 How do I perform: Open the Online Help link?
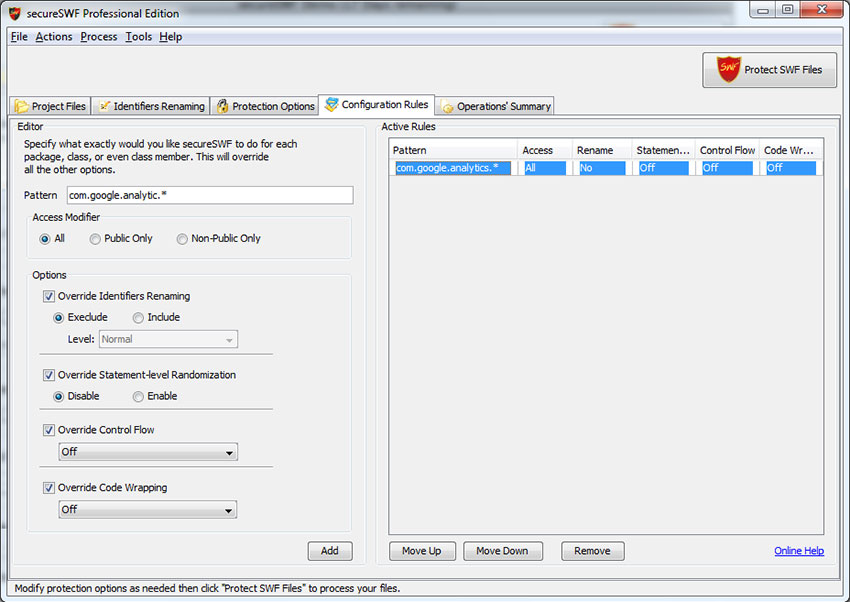coord(798,551)
